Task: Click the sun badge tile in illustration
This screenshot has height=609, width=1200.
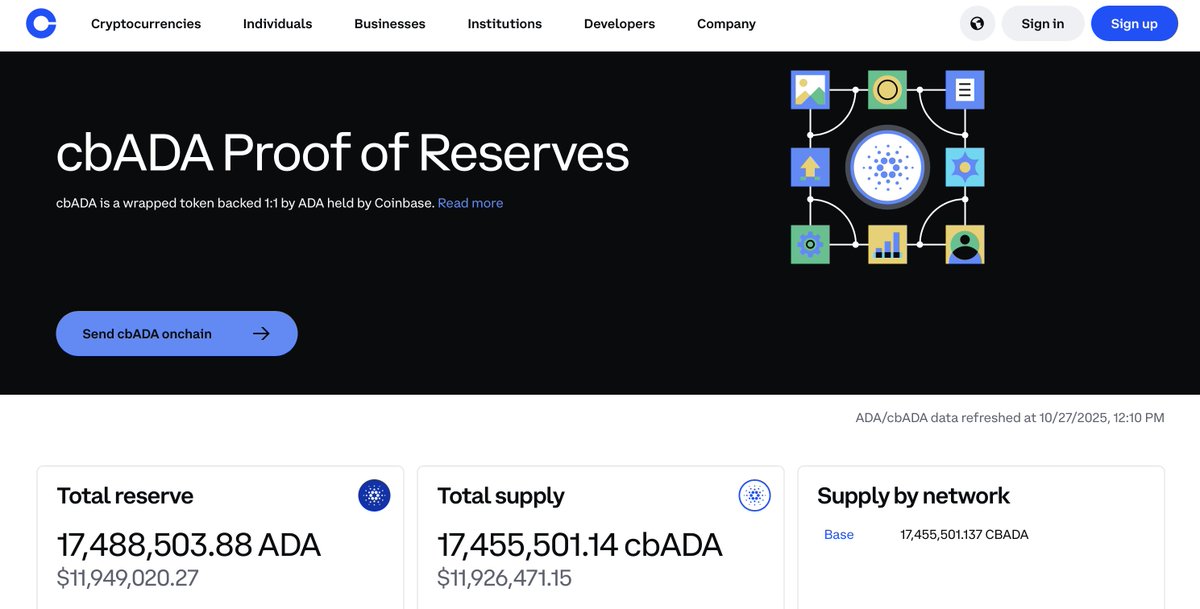Action: point(965,167)
